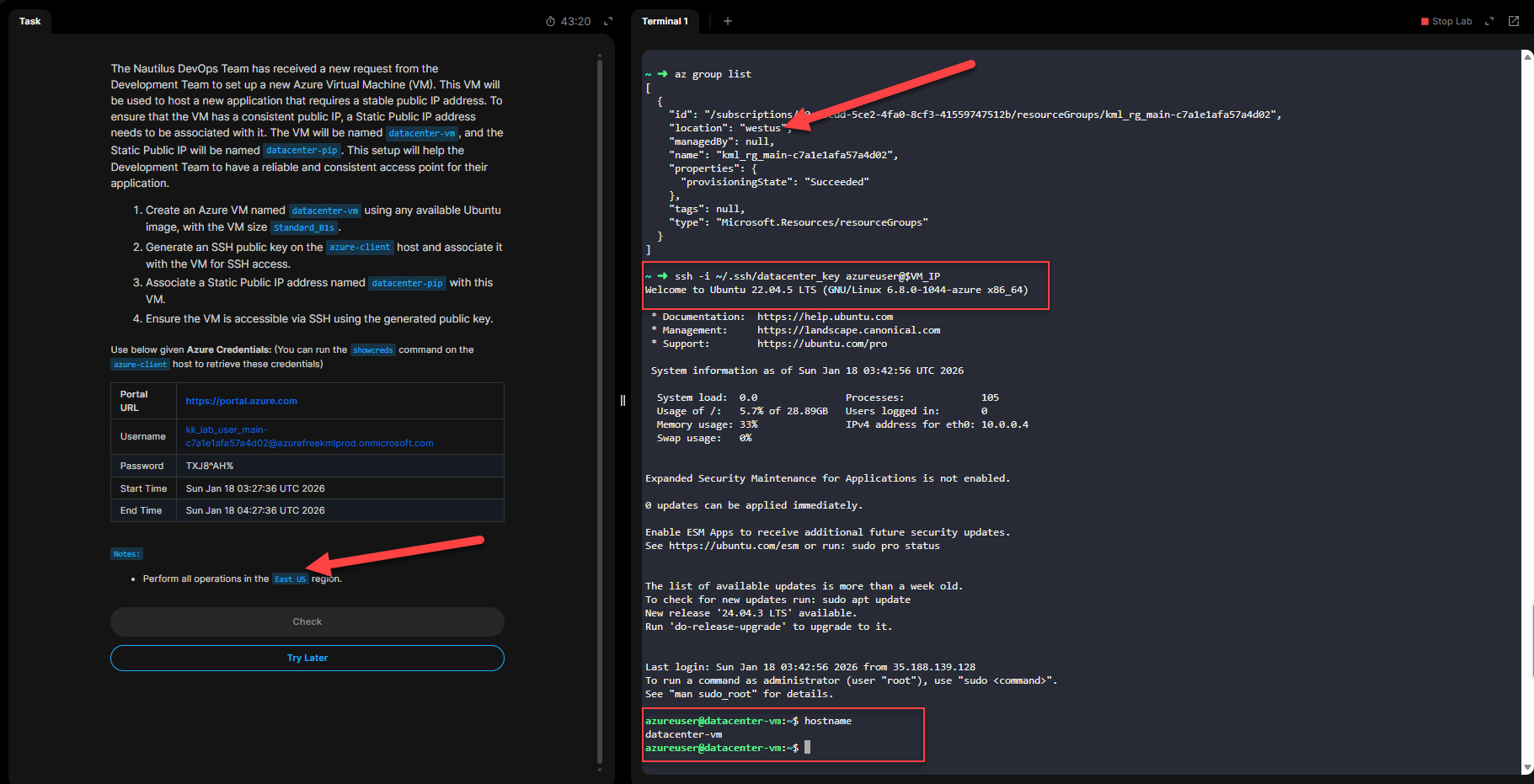Click the Stop Lab button
Screen dimensions: 1534x784
[x=1446, y=21]
